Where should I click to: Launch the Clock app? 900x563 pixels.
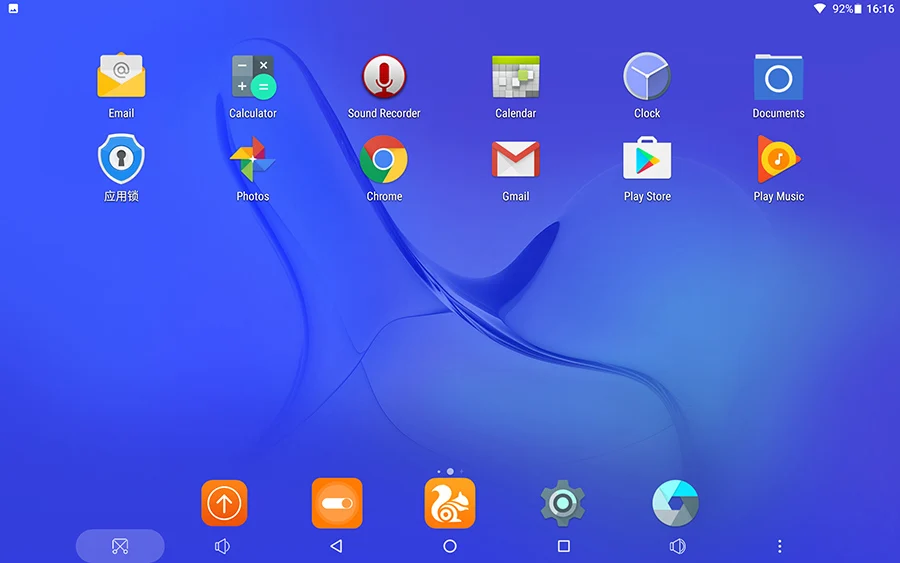(647, 76)
